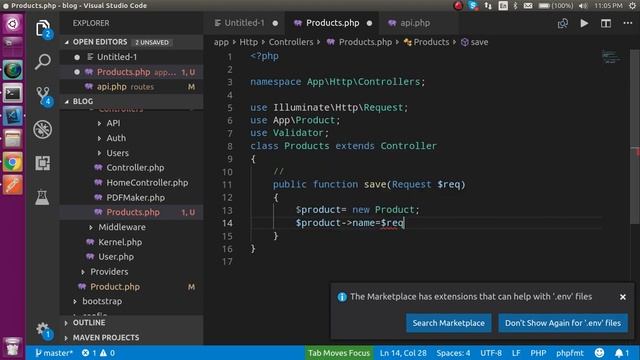
Task: Click phpfmt in status bar
Action: 570,353
